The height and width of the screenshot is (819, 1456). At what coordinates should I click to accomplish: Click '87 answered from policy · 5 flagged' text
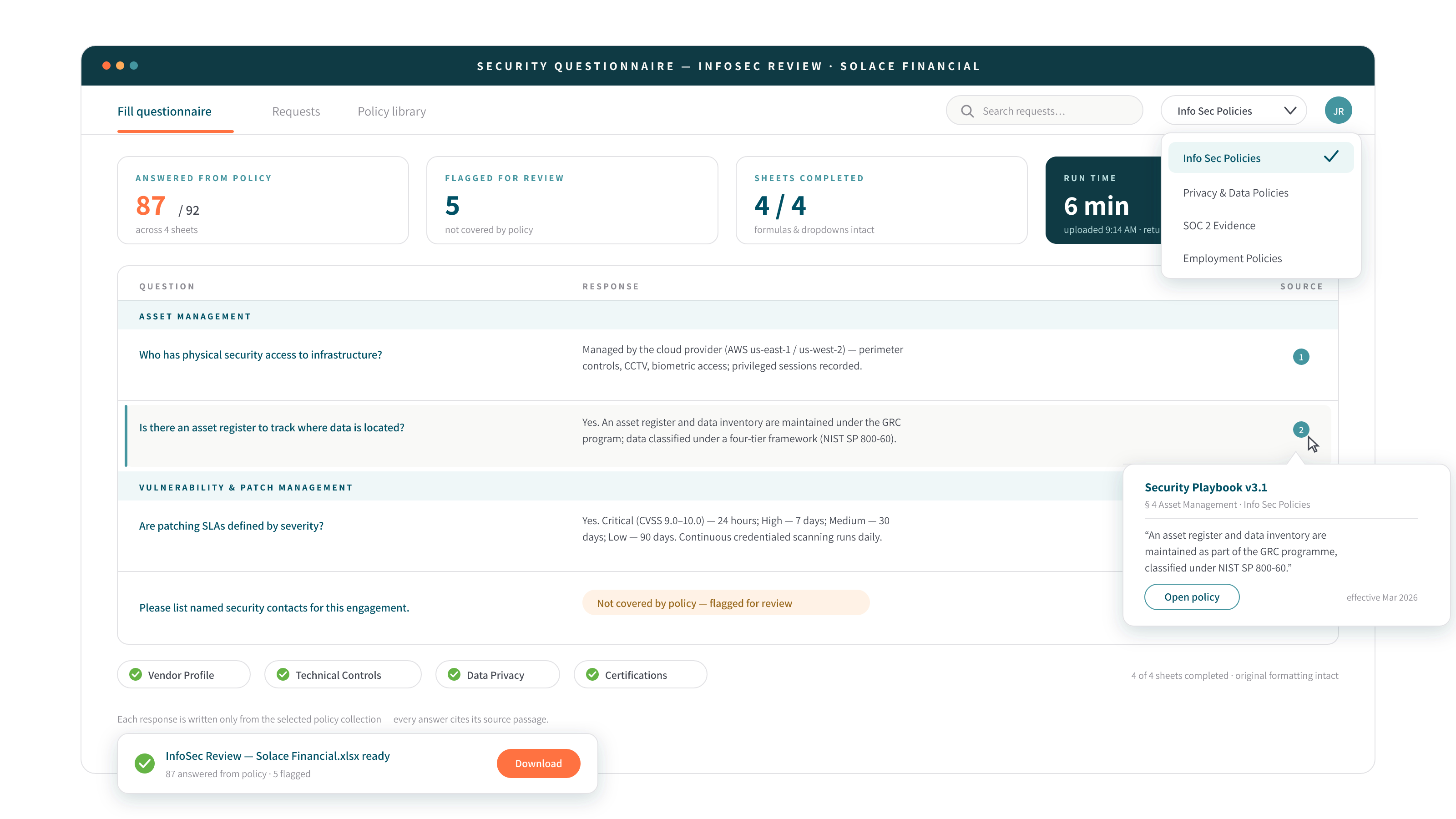pyautogui.click(x=238, y=774)
